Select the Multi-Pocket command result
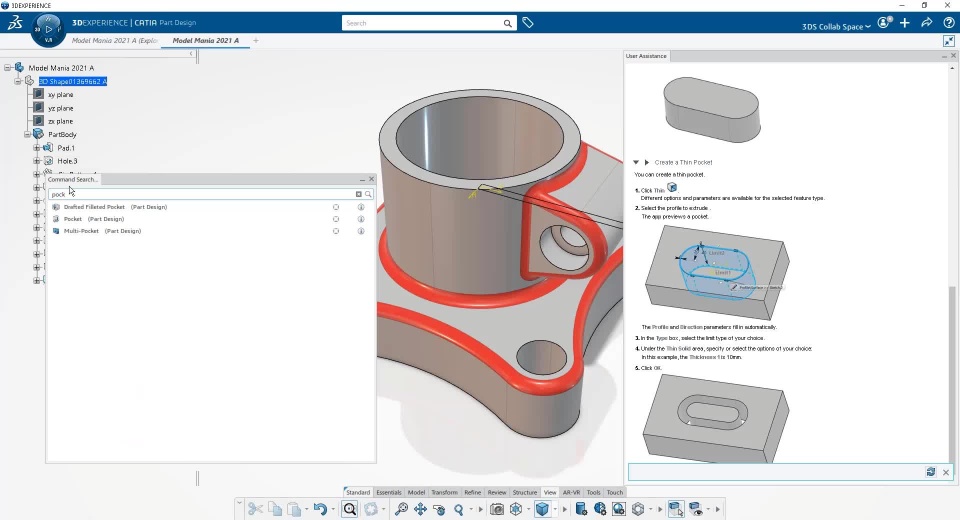 [102, 231]
